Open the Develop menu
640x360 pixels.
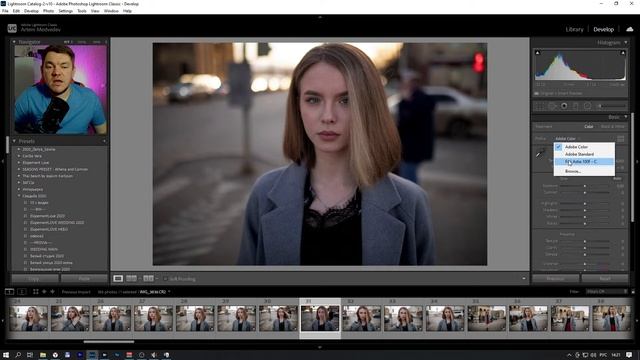pos(31,11)
